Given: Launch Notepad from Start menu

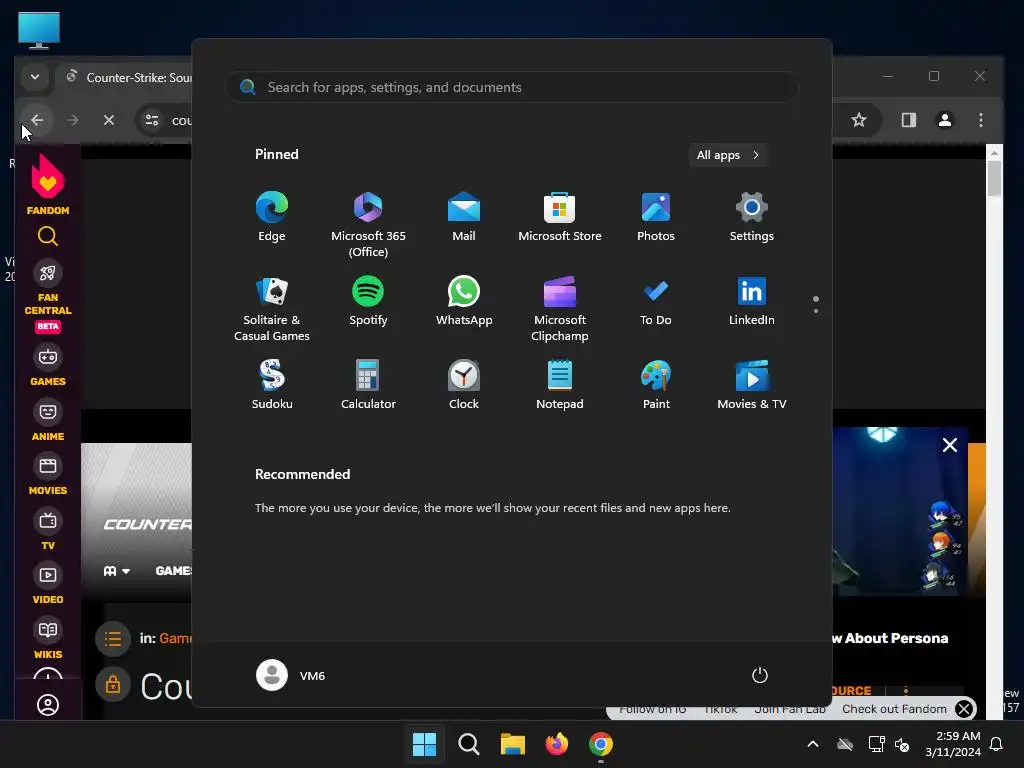Looking at the screenshot, I should click(560, 385).
